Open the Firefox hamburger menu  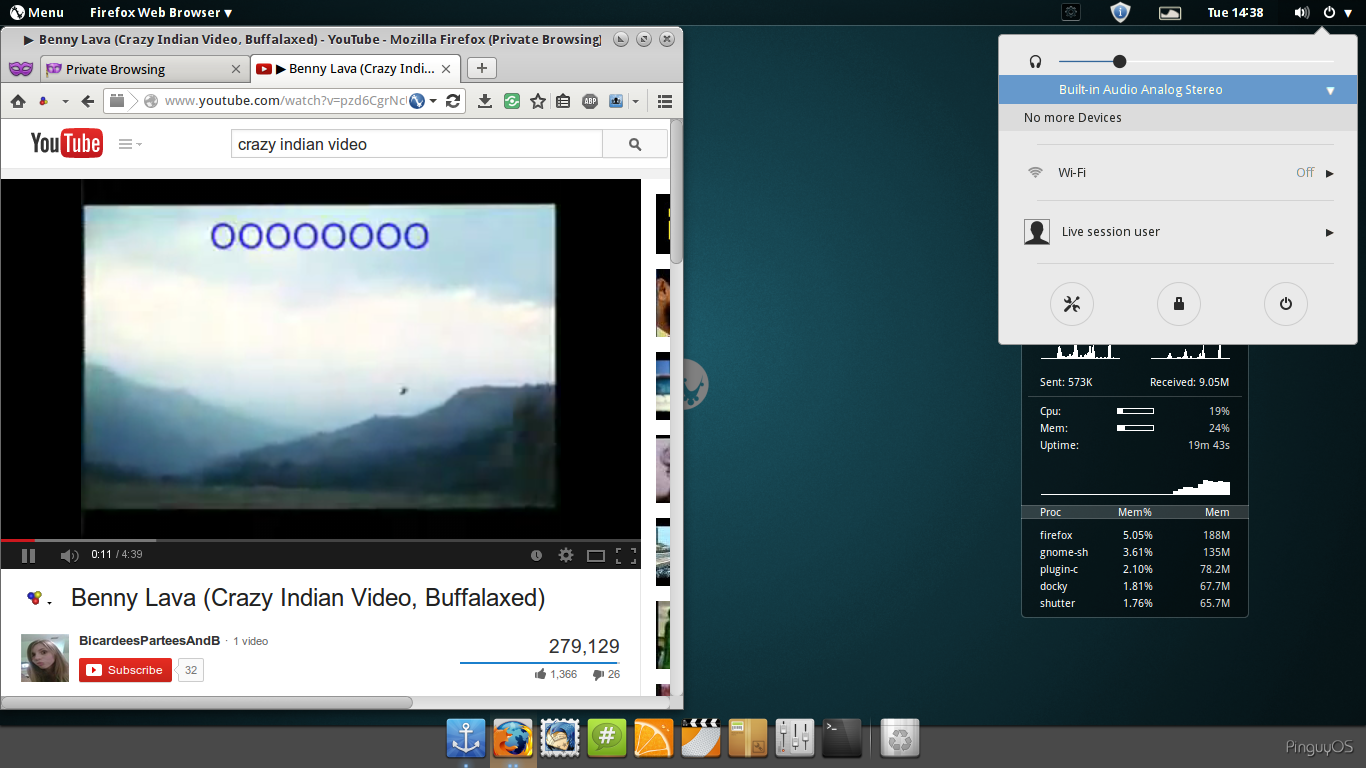665,101
